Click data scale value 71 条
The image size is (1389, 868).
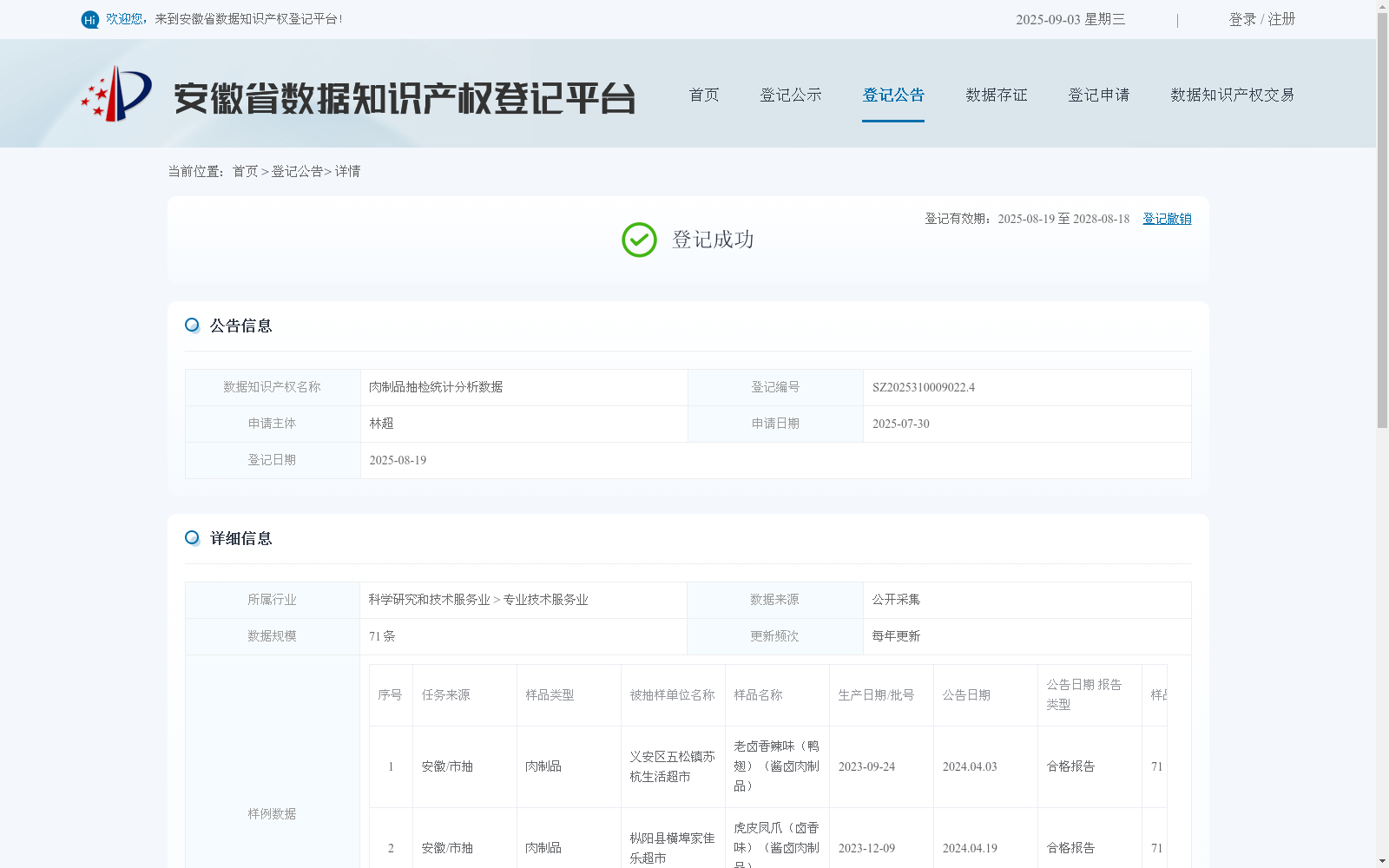[382, 636]
